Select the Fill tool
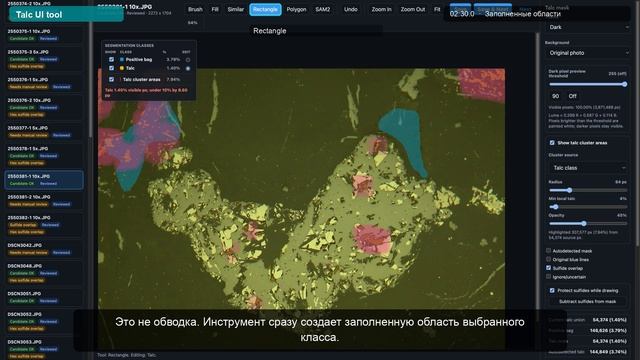The width and height of the screenshot is (640, 360). (215, 9)
